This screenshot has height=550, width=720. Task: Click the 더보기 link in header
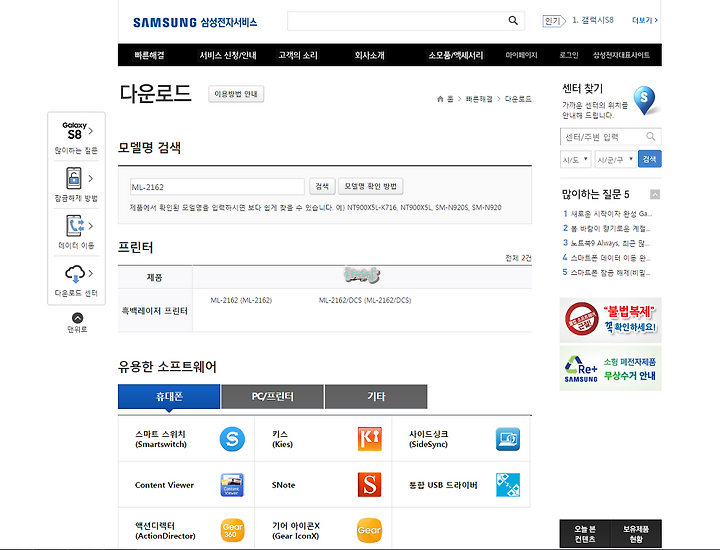(x=645, y=20)
